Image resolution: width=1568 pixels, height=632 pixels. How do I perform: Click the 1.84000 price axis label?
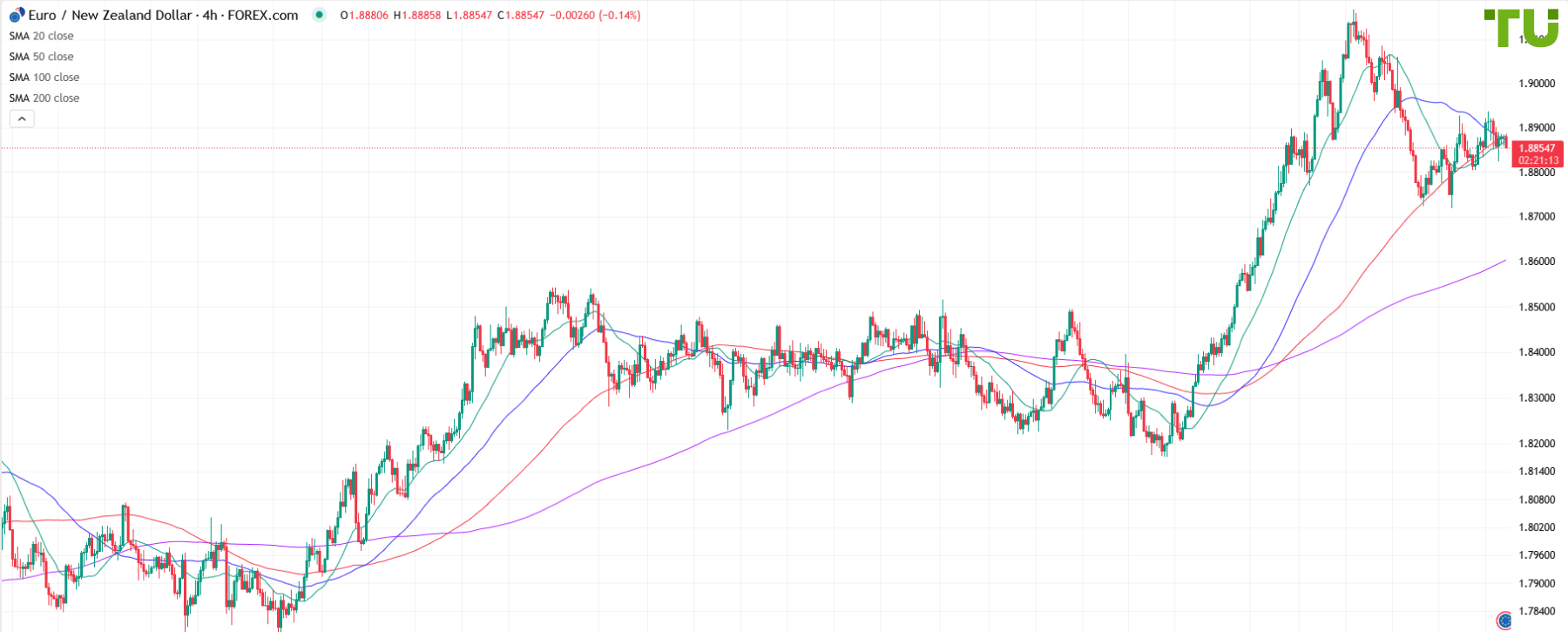click(1537, 352)
